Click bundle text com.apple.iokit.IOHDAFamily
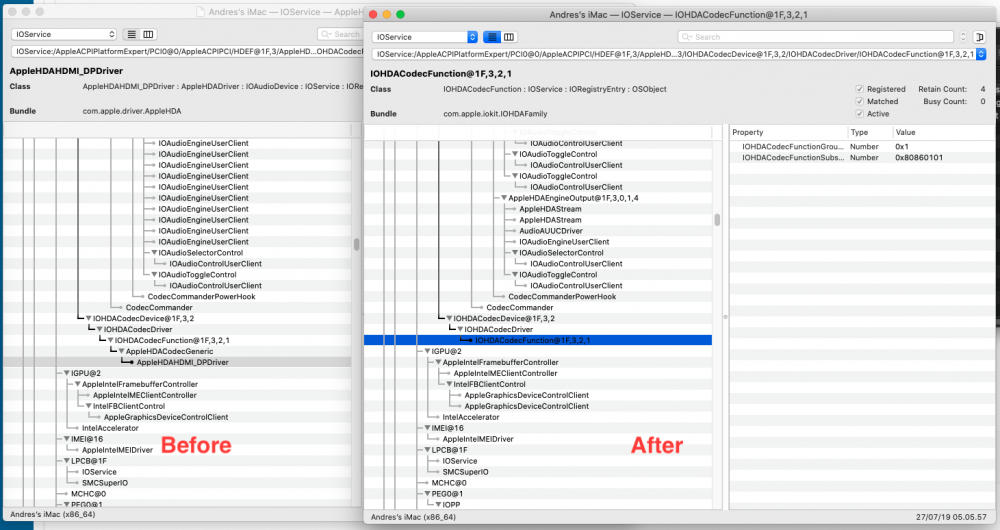 point(496,114)
